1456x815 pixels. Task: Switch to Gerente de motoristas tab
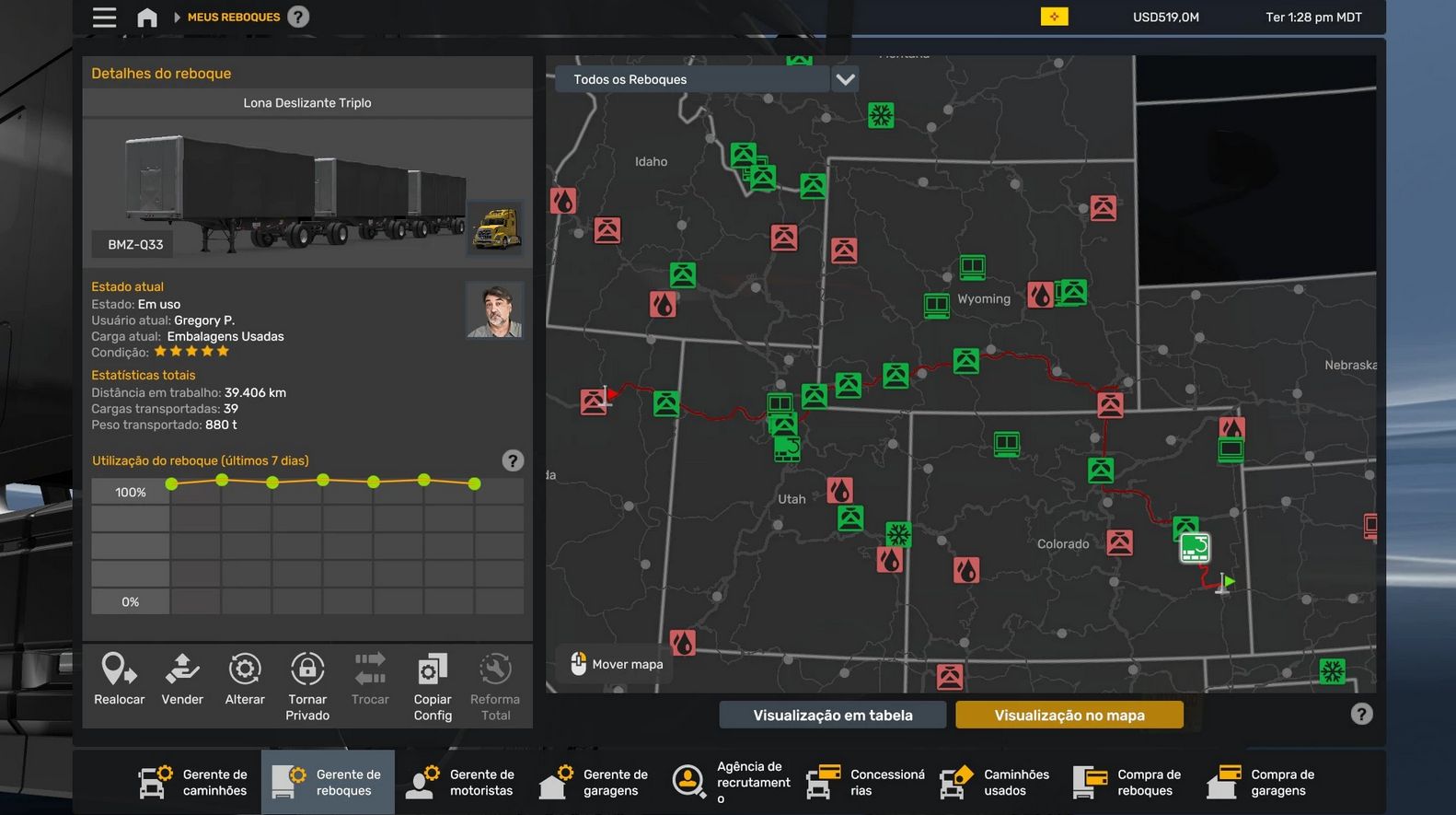click(x=461, y=782)
